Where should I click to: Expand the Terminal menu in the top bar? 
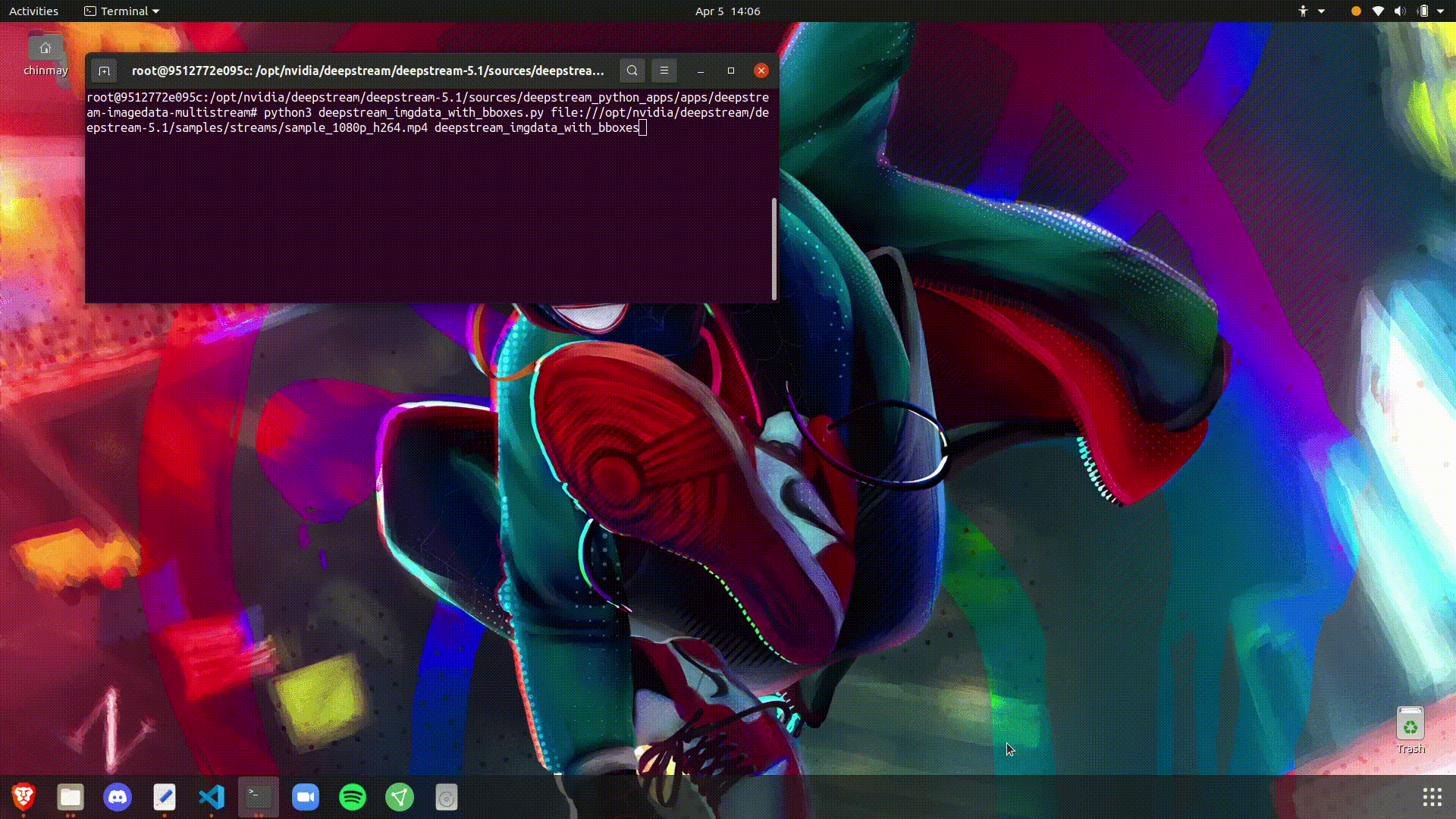121,11
